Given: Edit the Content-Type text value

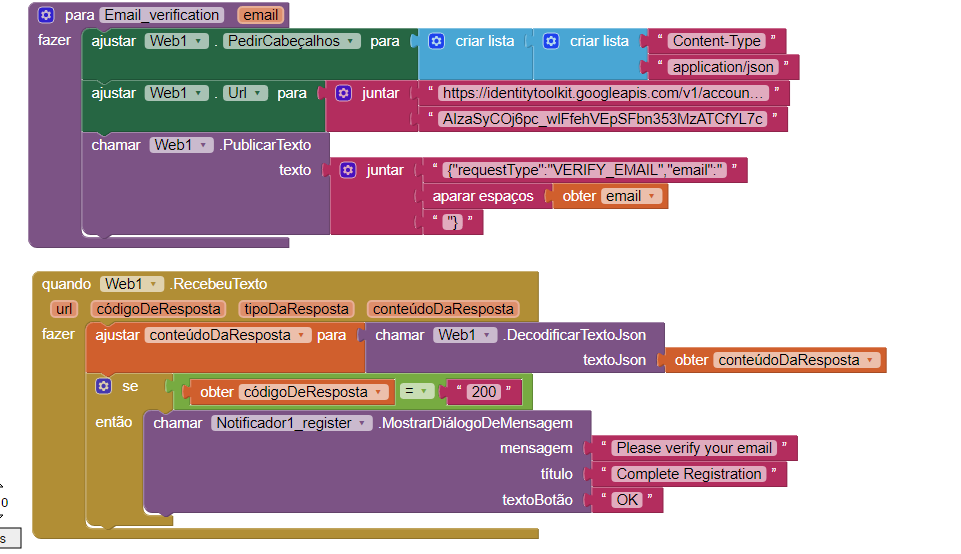Looking at the screenshot, I should point(717,41).
